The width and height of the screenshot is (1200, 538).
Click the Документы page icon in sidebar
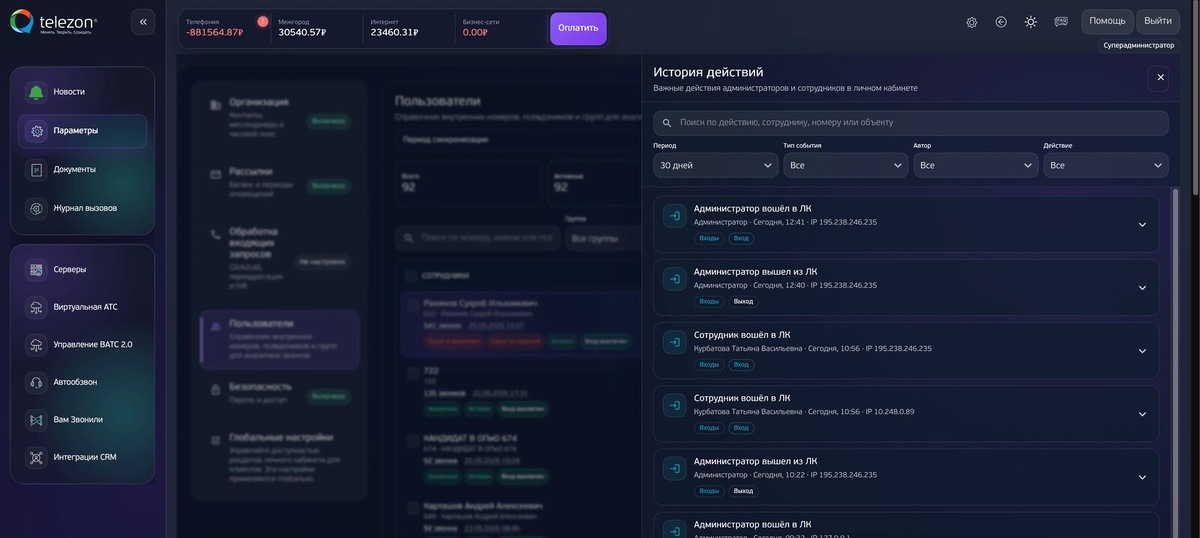tap(36, 170)
